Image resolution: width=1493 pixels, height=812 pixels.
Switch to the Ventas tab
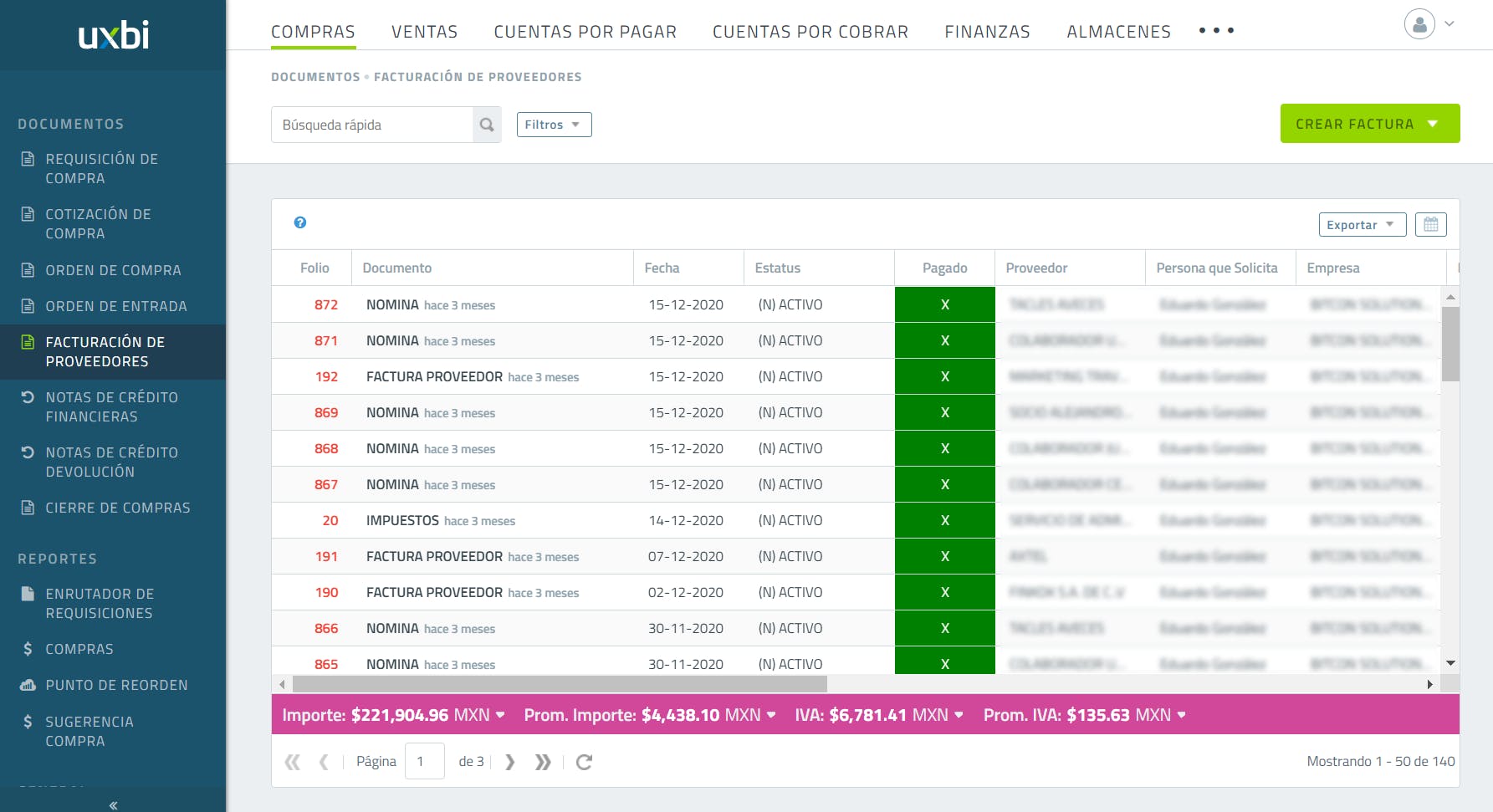click(424, 32)
